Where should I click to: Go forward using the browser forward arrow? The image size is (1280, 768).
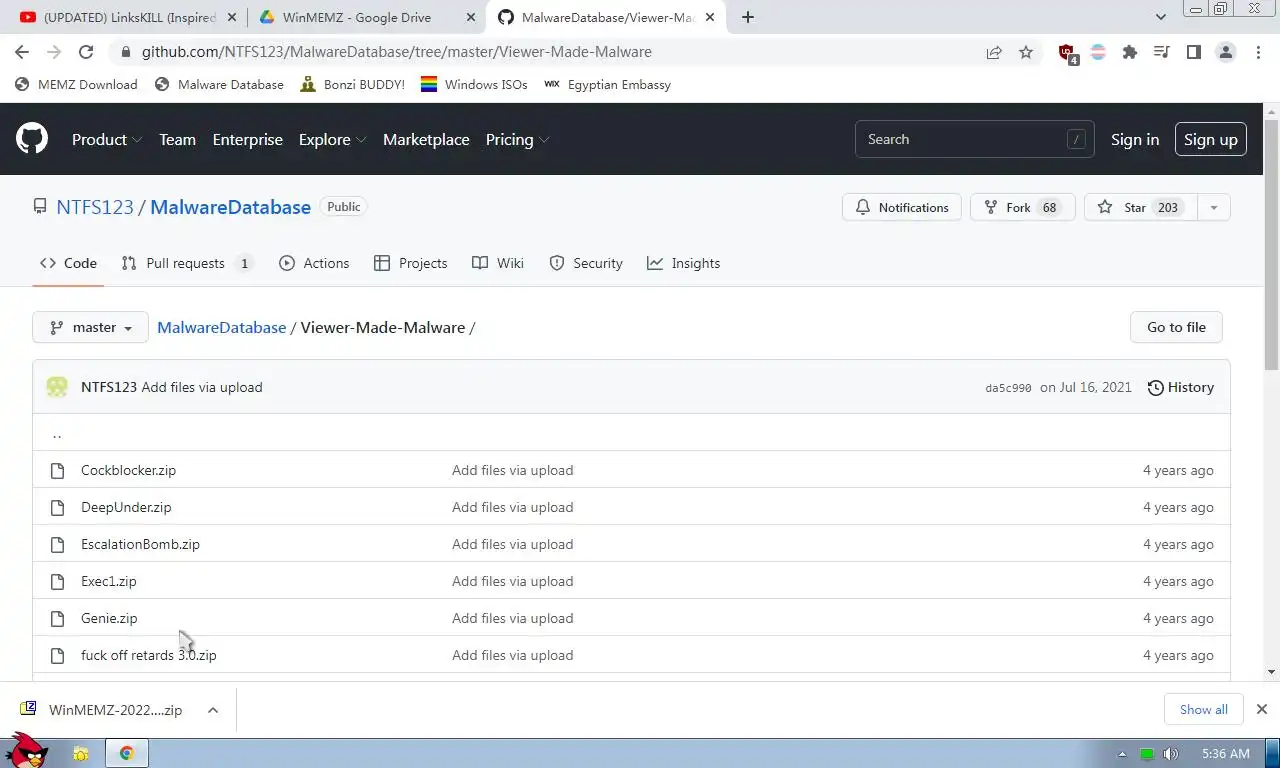coord(54,52)
